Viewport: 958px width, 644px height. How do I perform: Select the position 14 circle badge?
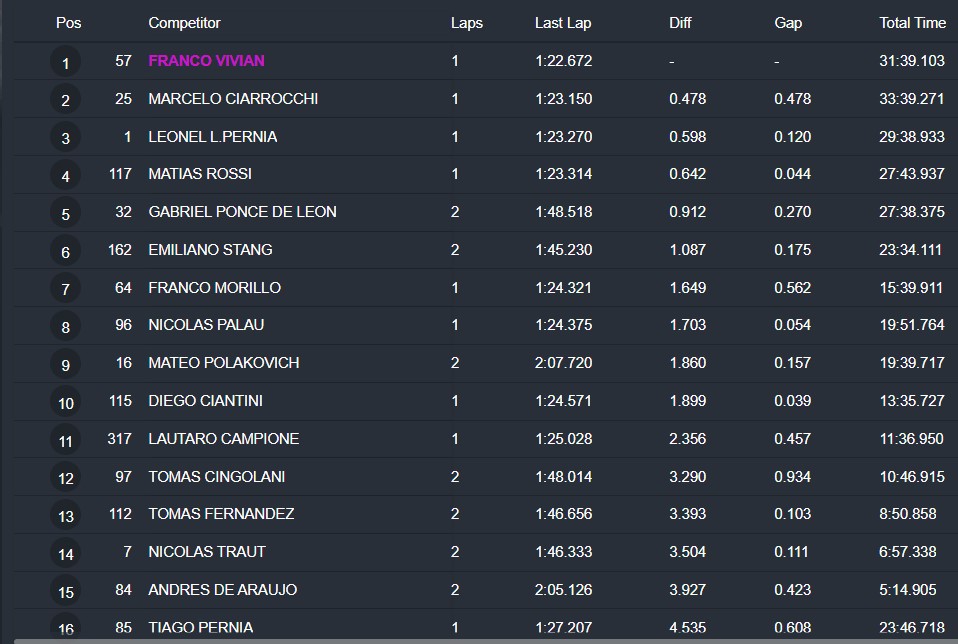click(x=66, y=553)
